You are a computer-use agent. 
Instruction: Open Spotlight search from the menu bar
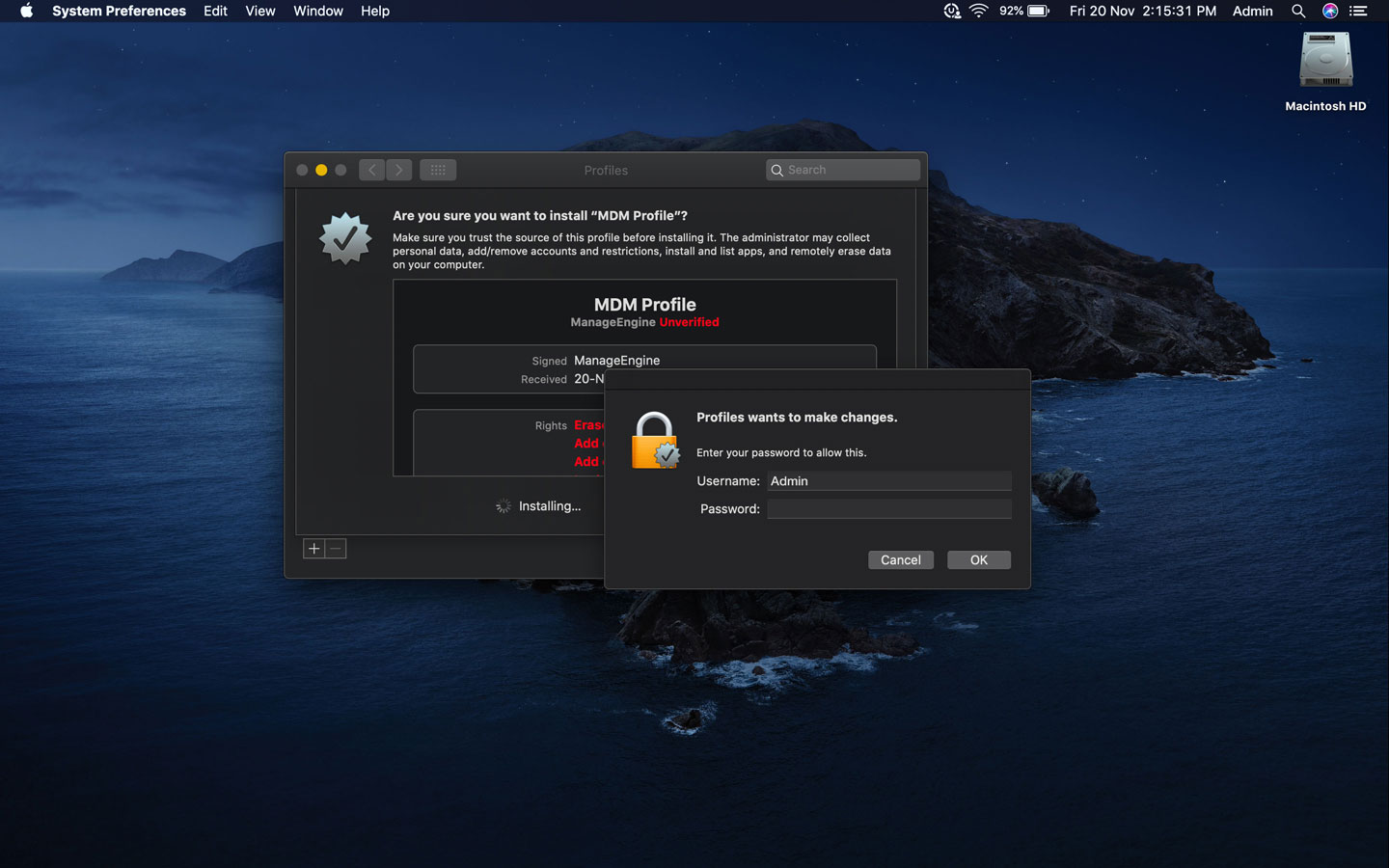(x=1298, y=11)
